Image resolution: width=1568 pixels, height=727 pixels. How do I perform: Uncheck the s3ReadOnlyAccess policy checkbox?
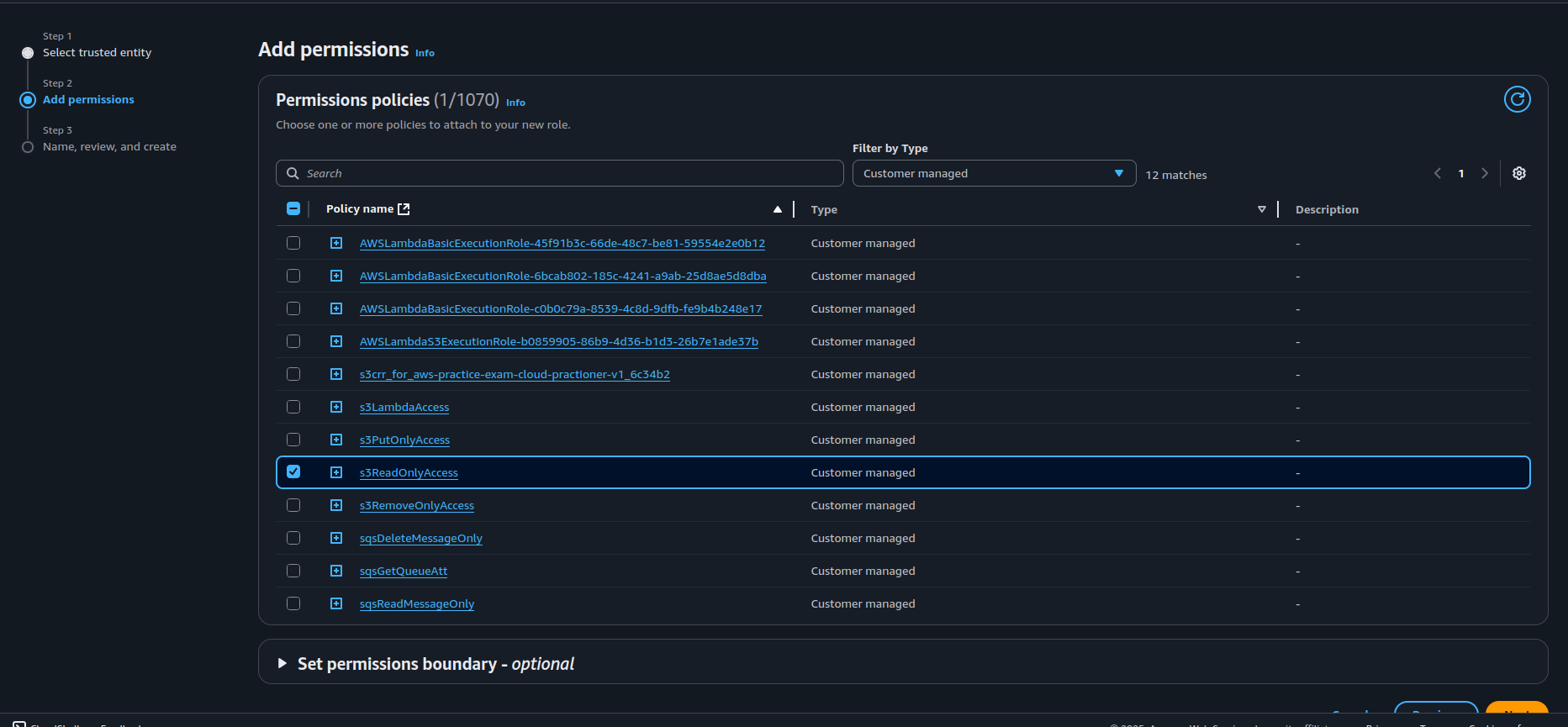pos(293,471)
